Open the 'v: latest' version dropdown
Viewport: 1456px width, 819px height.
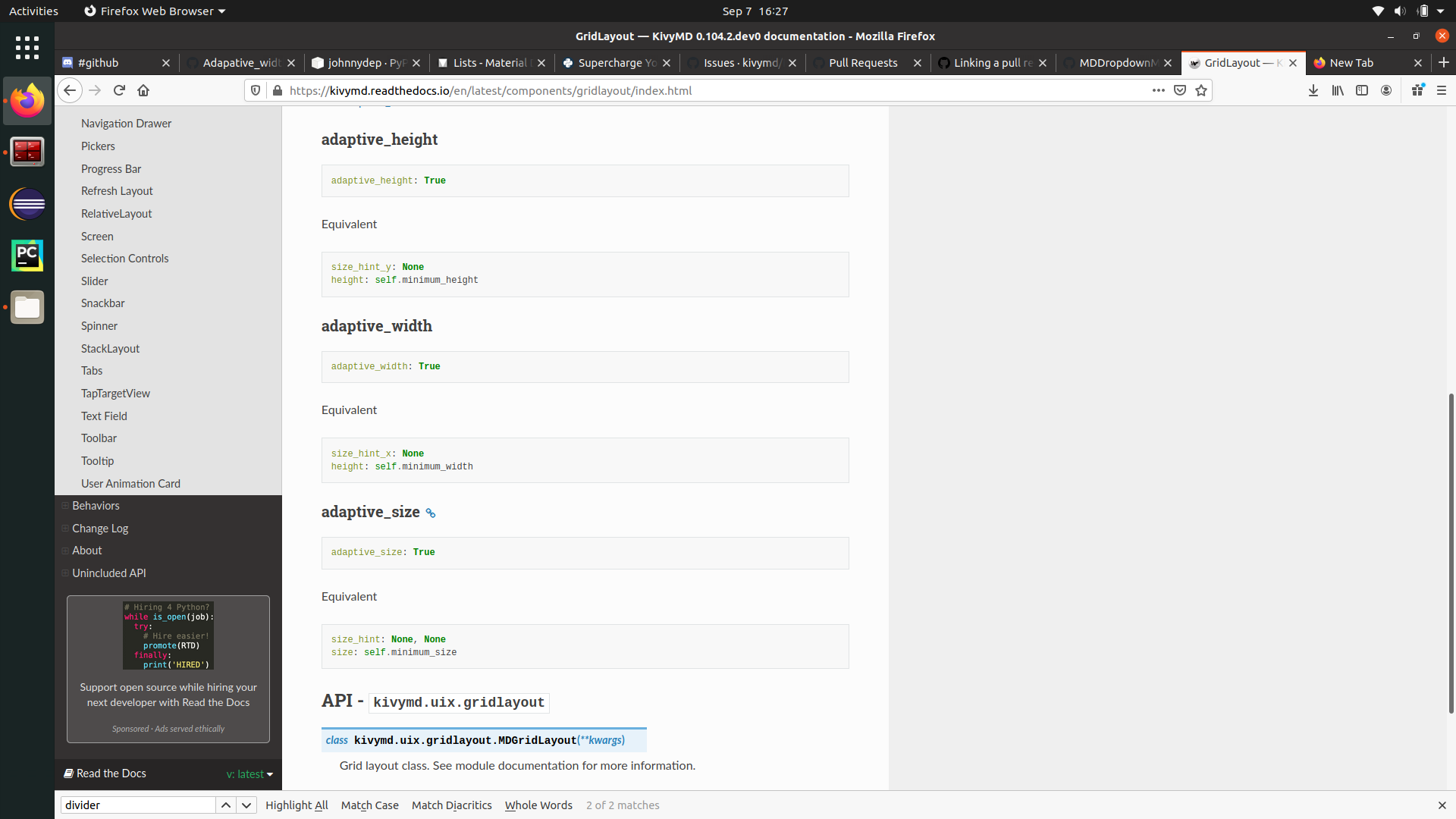249,773
